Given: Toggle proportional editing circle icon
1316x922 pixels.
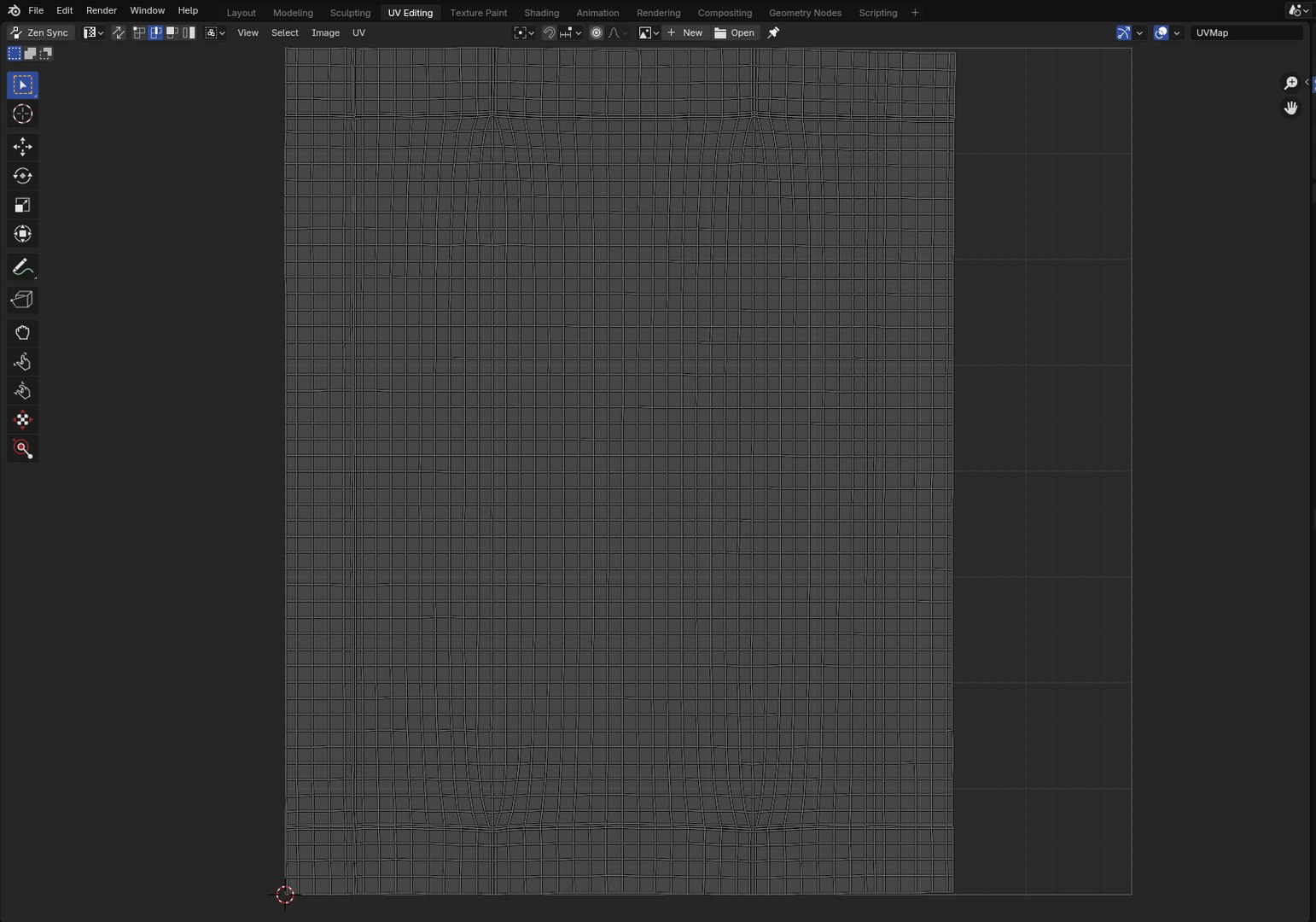Looking at the screenshot, I should pyautogui.click(x=597, y=32).
